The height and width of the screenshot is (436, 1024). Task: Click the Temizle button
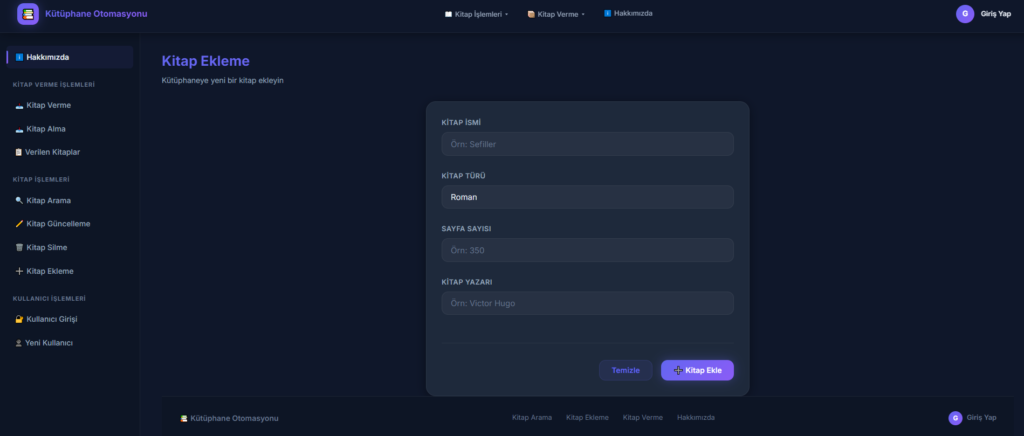tap(625, 370)
